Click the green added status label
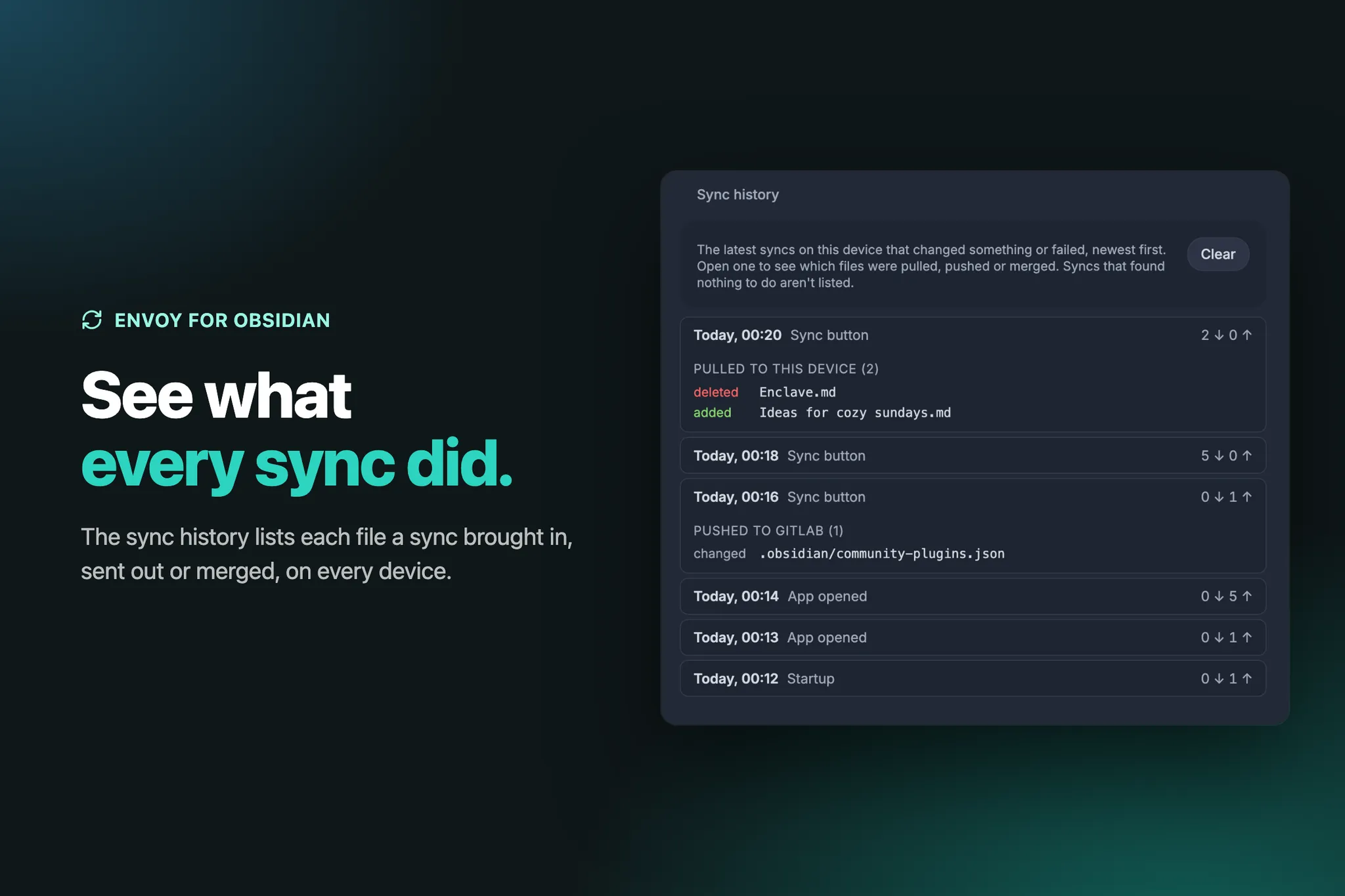This screenshot has height=896, width=1345. coord(713,412)
